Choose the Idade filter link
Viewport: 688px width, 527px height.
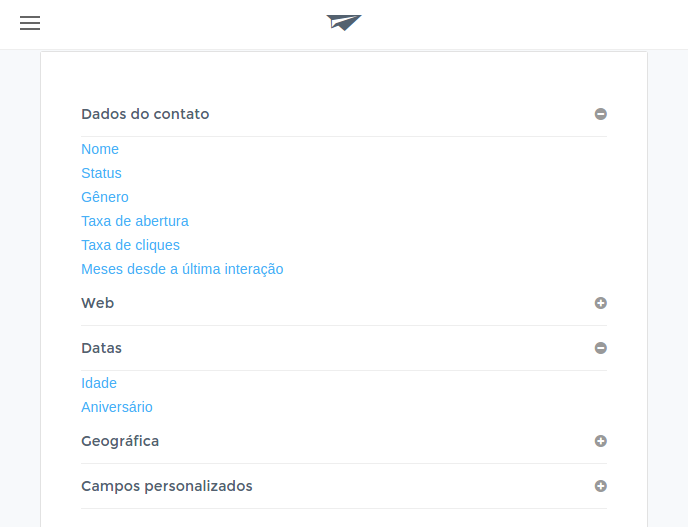(x=99, y=383)
